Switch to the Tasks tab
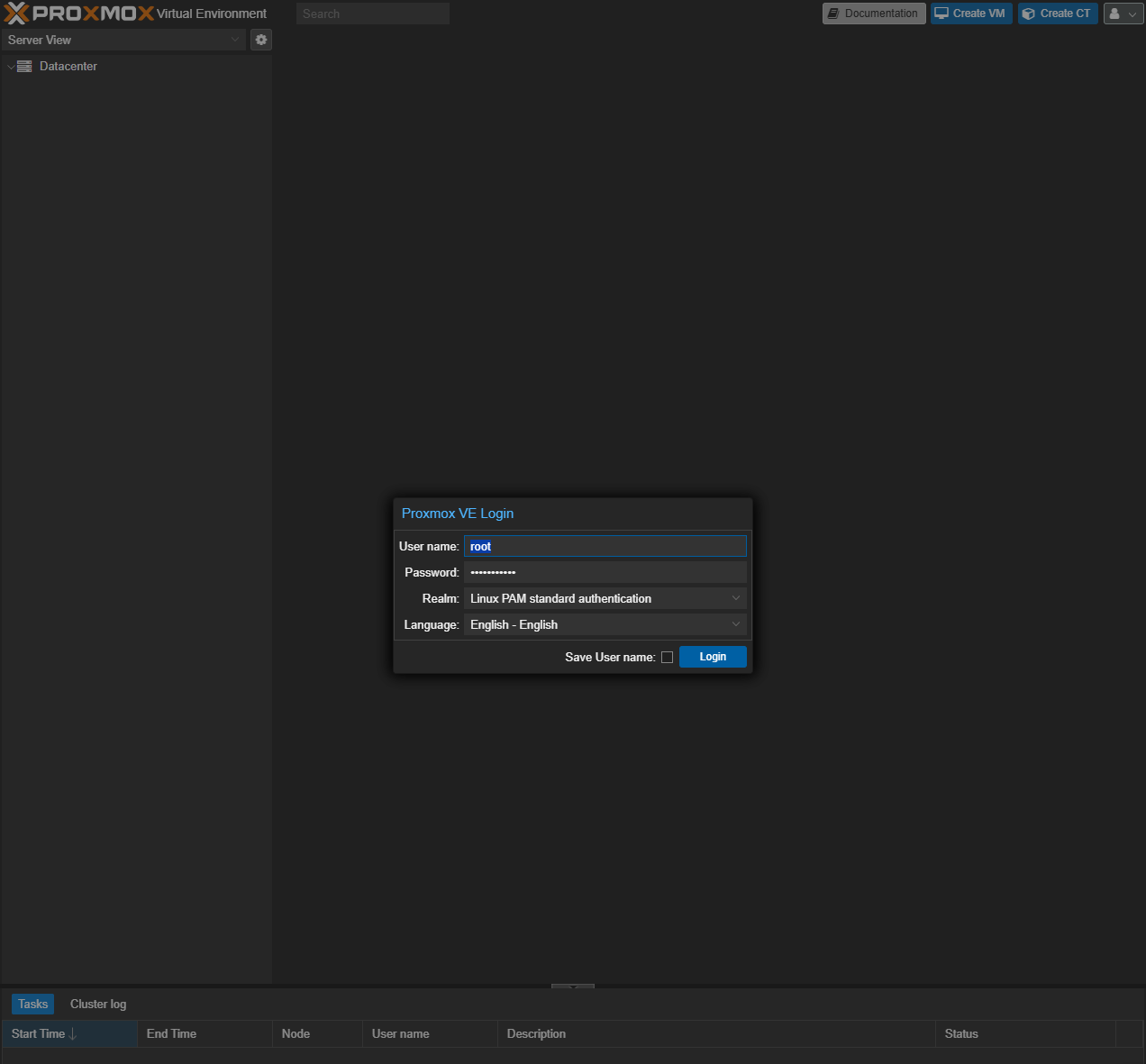1146x1064 pixels. pyautogui.click(x=33, y=1004)
